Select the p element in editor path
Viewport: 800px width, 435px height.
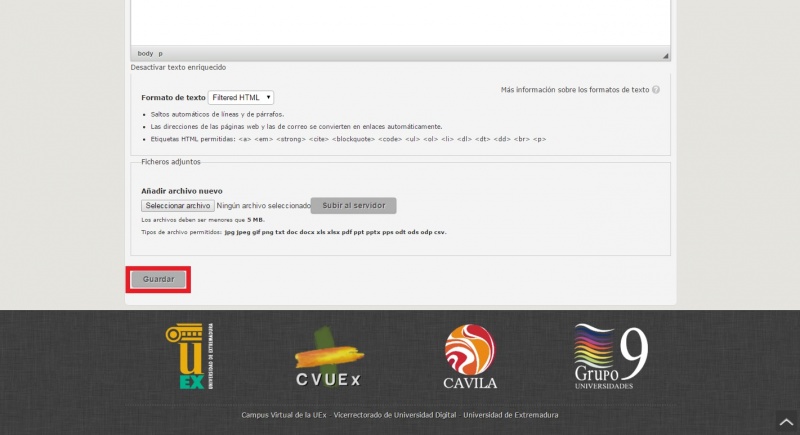(x=160, y=53)
